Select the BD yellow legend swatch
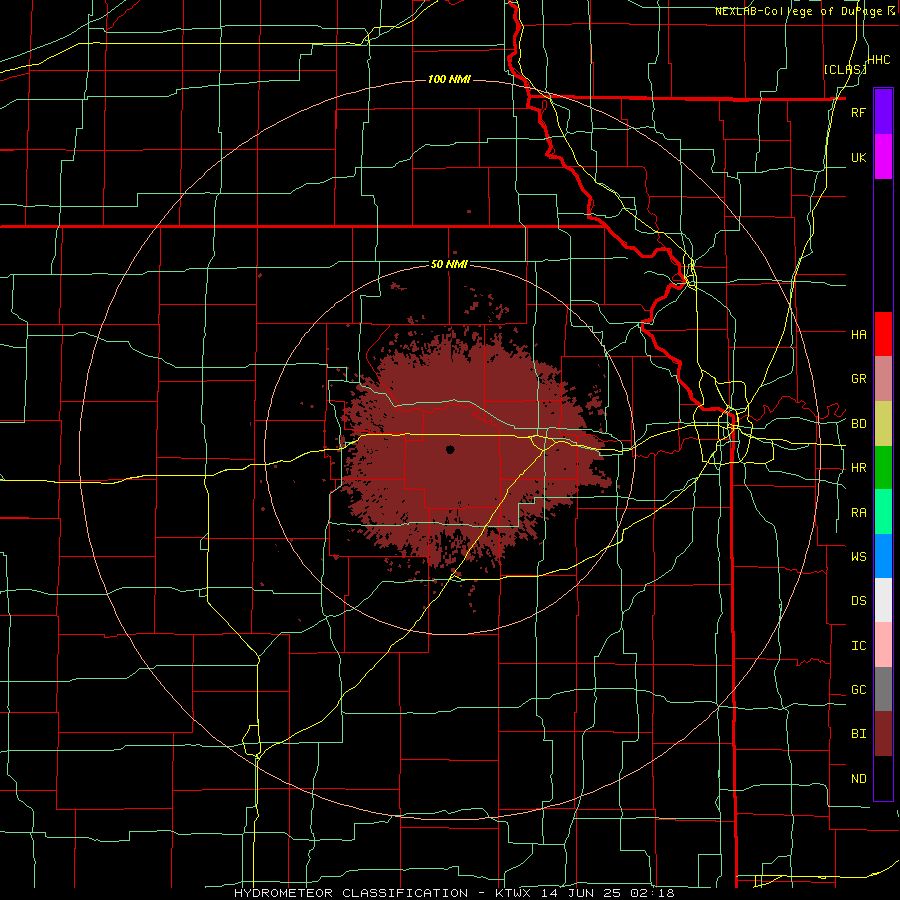The height and width of the screenshot is (900, 900). tap(883, 424)
